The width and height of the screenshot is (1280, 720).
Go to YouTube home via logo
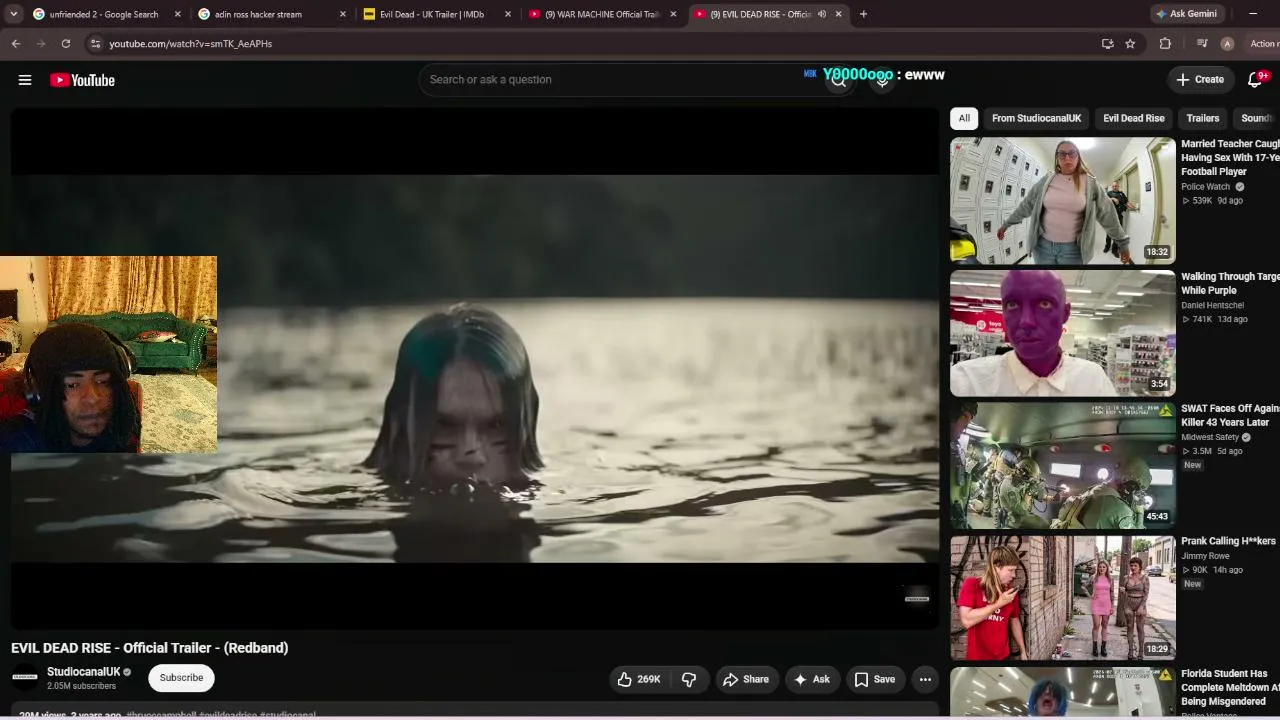pos(82,80)
